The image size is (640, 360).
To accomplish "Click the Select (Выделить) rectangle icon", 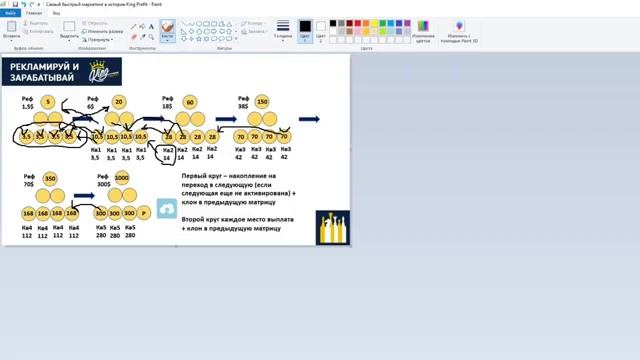I will point(69,27).
